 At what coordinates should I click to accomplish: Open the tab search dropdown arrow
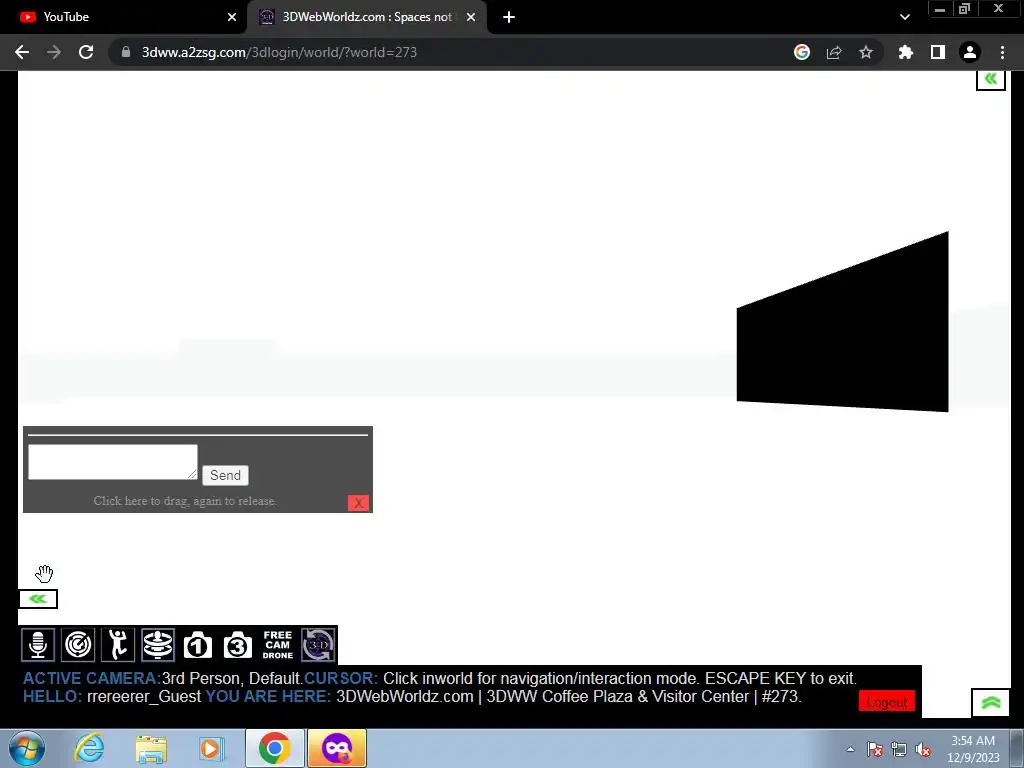(904, 17)
